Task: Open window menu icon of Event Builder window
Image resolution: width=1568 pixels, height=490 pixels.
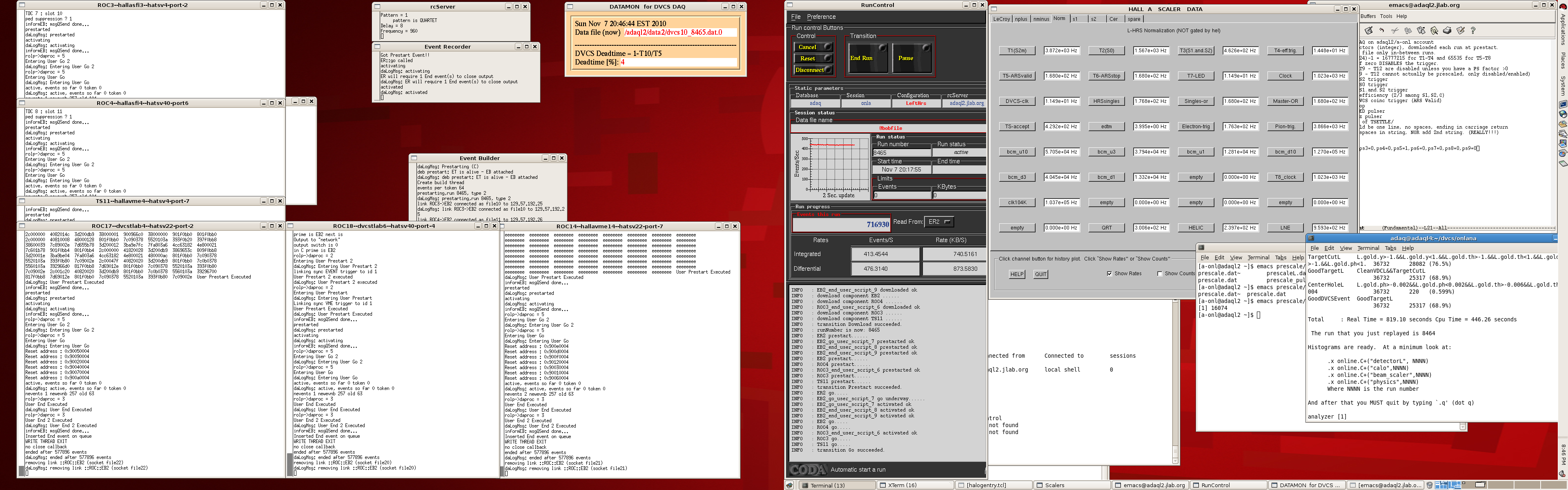Action: (x=414, y=158)
